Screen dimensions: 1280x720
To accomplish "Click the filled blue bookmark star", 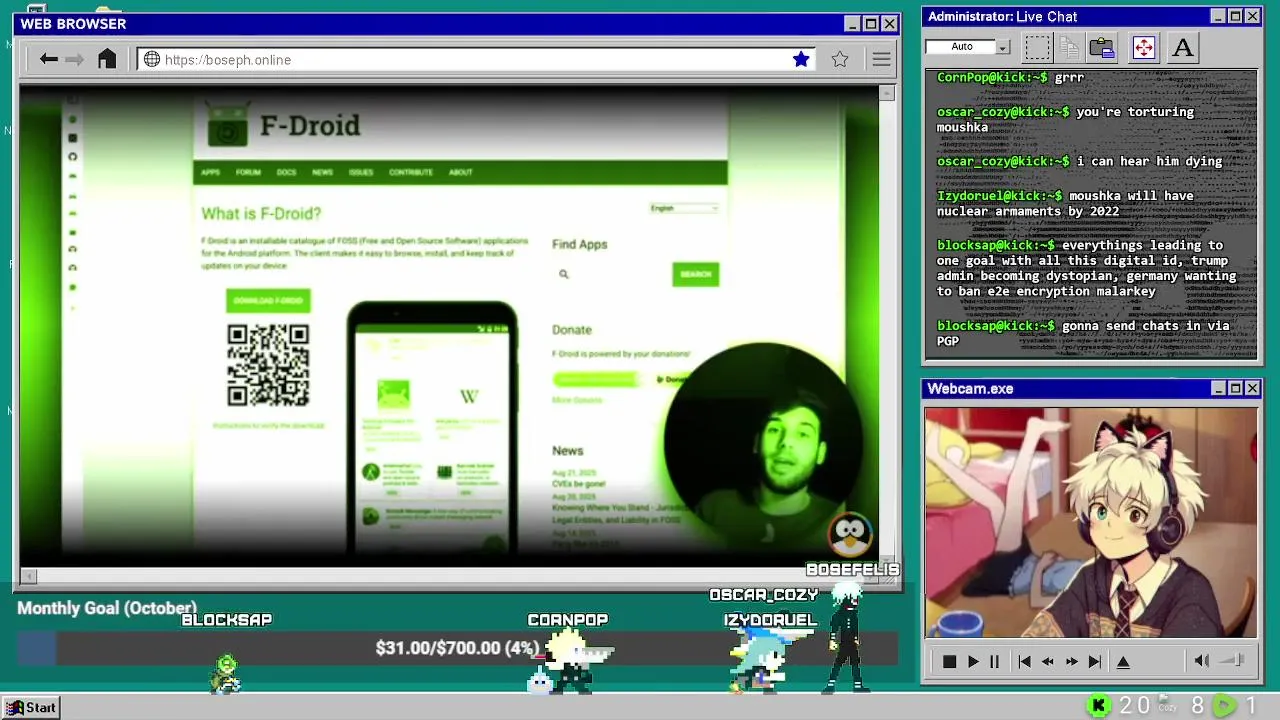I will pos(801,59).
